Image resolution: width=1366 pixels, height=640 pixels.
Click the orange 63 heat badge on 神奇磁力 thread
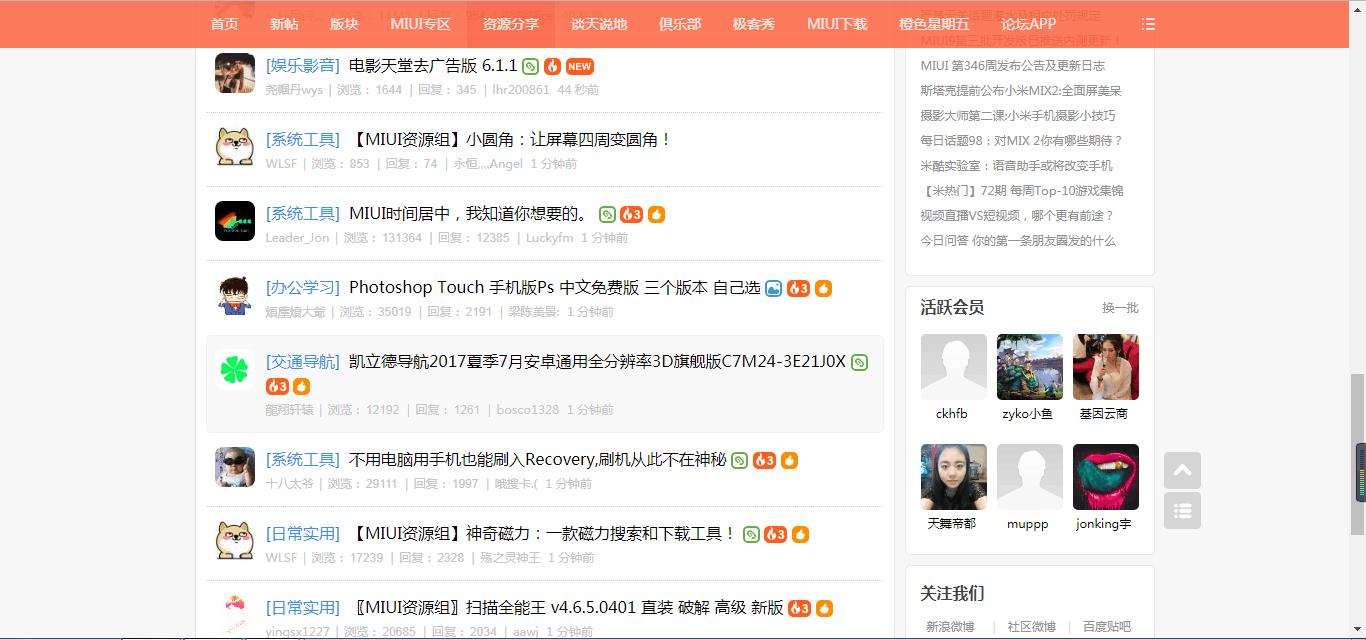pos(776,534)
